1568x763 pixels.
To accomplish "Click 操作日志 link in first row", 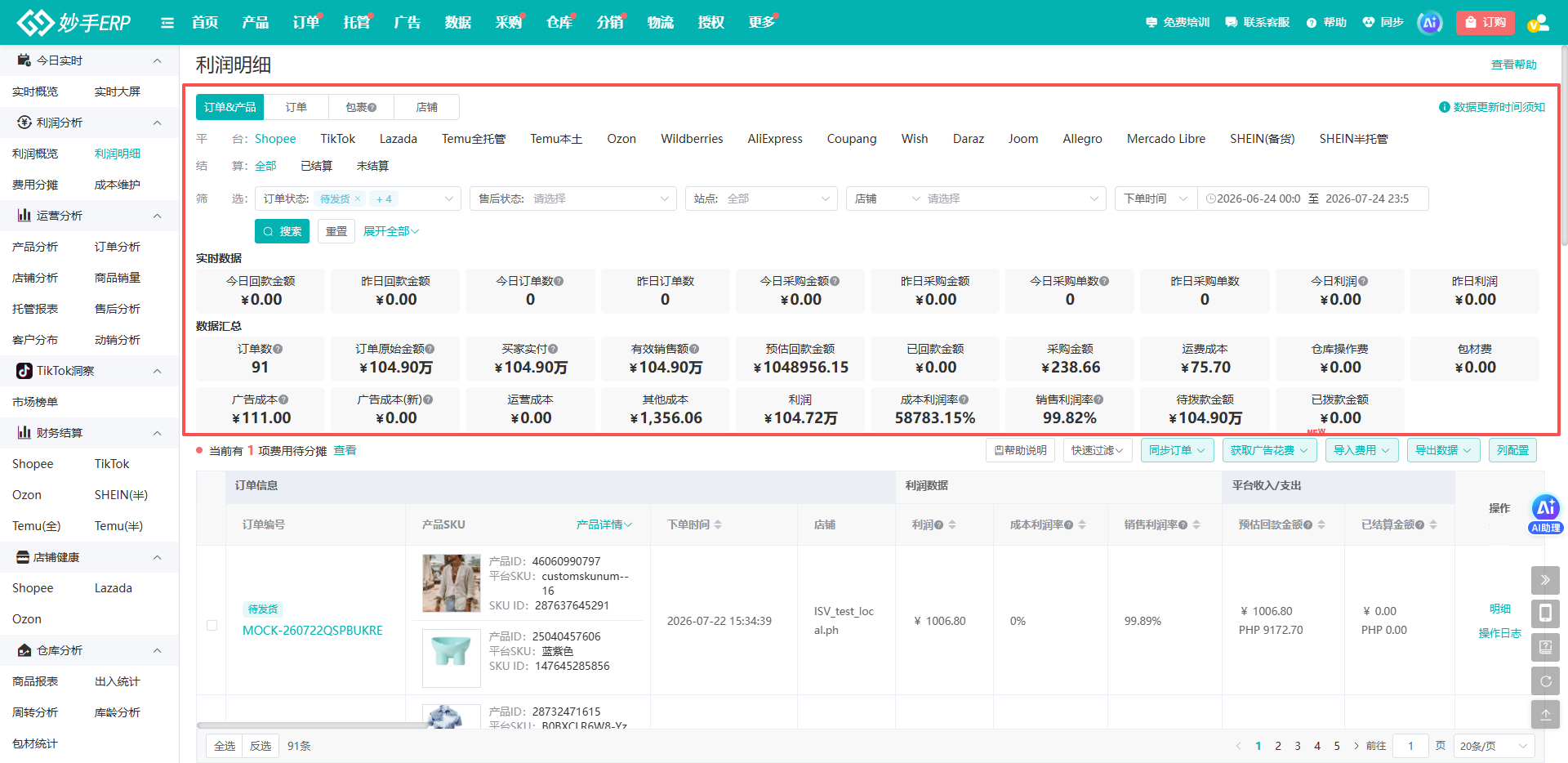I will [x=1499, y=633].
